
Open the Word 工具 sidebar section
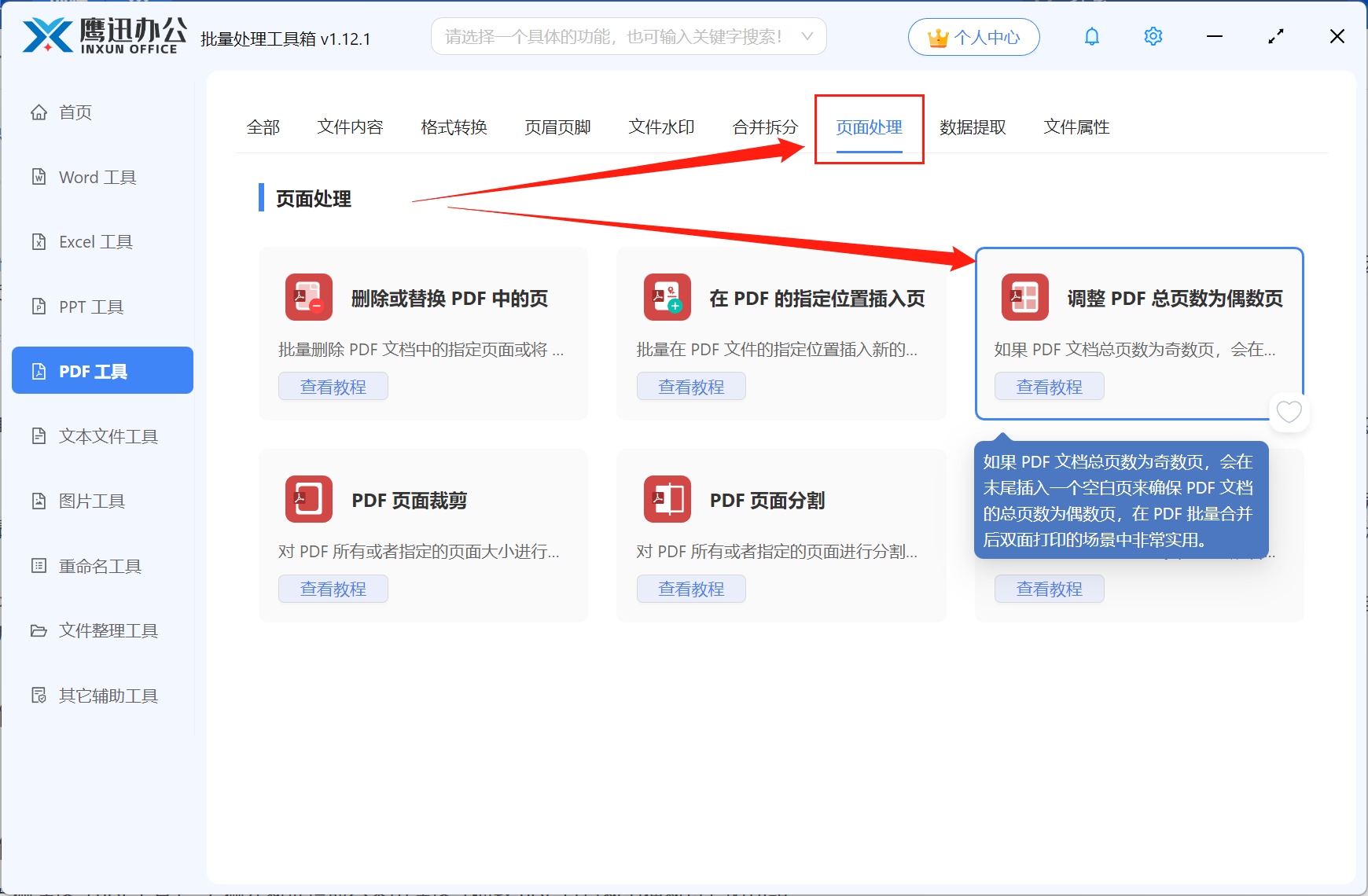tap(96, 177)
